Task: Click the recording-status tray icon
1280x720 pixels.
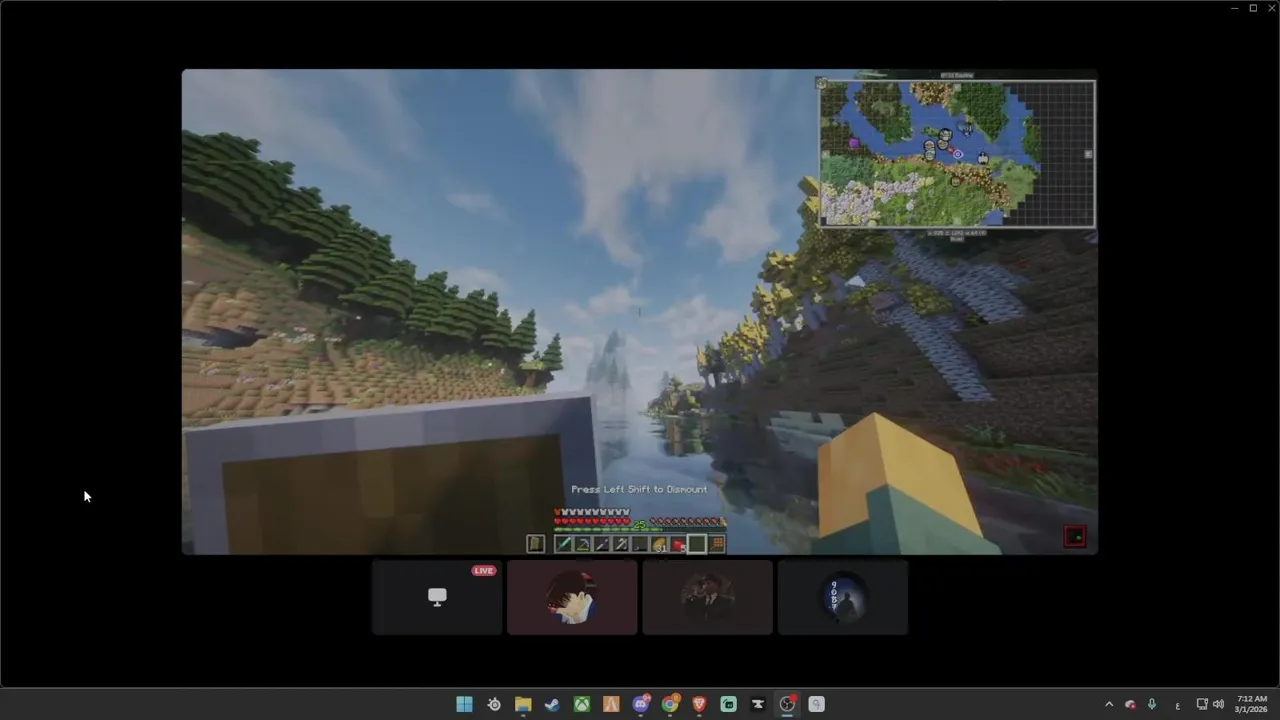Action: coord(1130,704)
